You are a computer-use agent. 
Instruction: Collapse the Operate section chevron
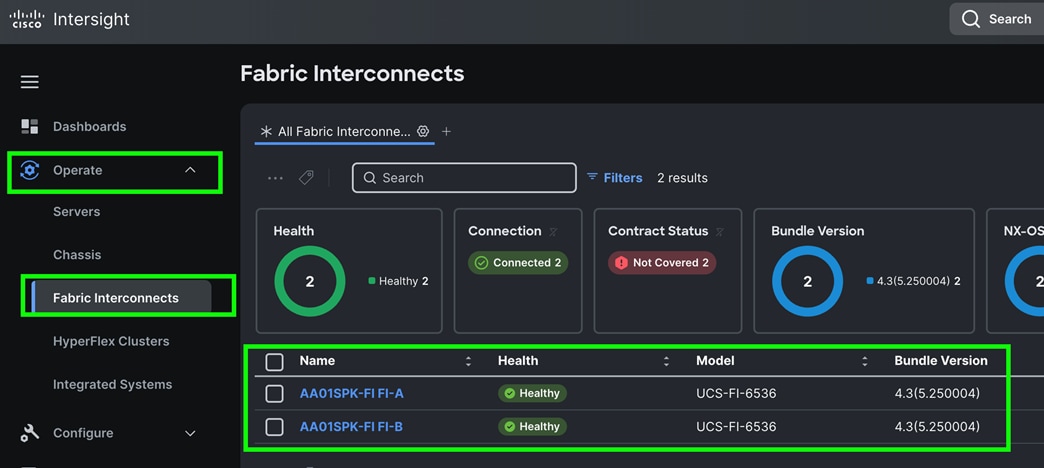[x=190, y=170]
